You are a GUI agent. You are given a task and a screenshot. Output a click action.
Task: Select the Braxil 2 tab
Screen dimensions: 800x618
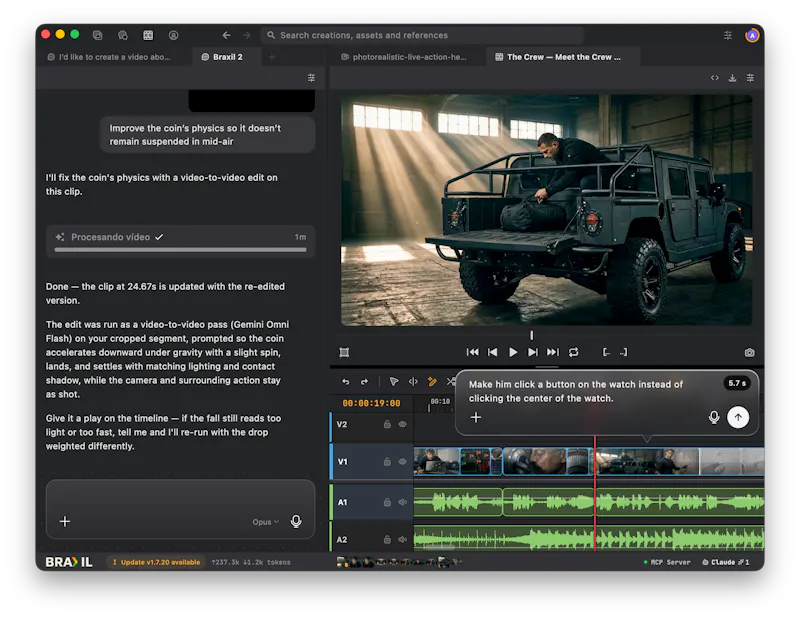point(227,57)
